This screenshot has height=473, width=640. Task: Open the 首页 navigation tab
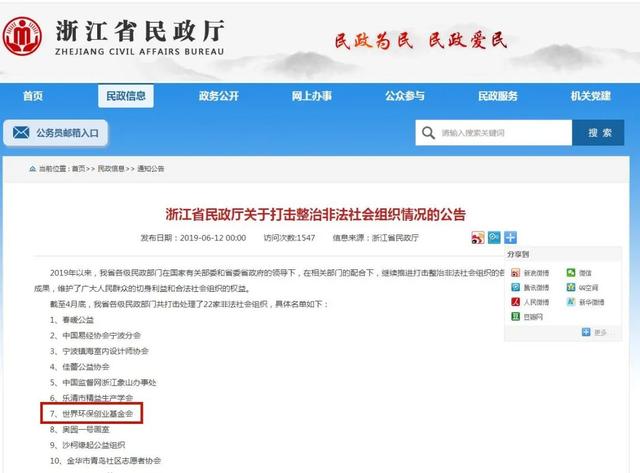pos(33,96)
